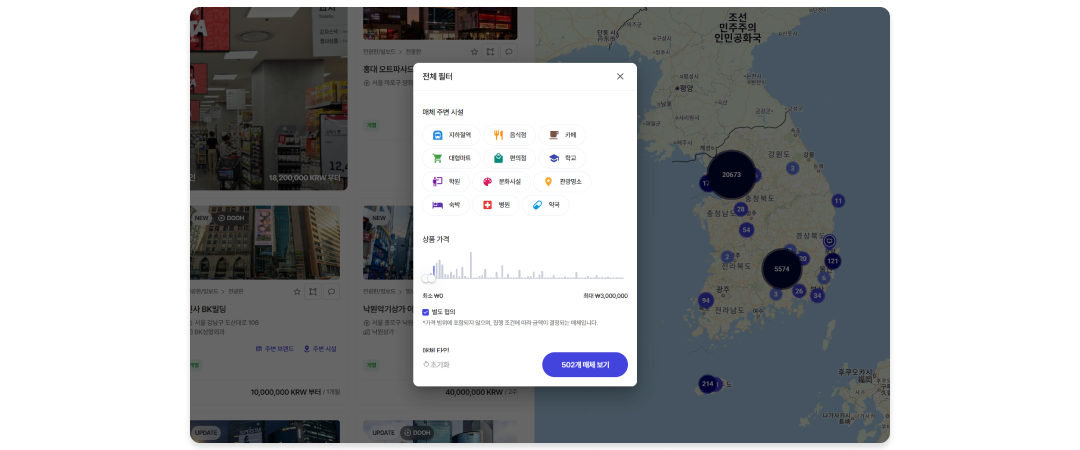Open the convenience store listing photo
Image resolution: width=1080 pixels, height=450 pixels.
click(269, 99)
